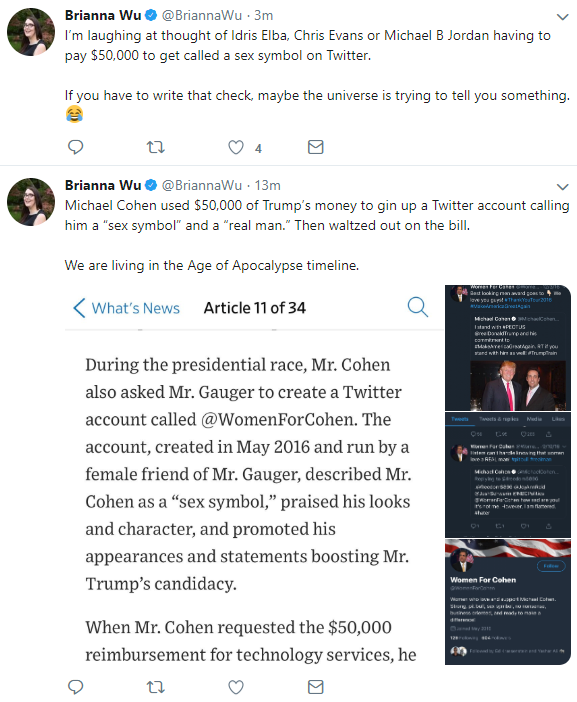Open the What's News article screenshot

click(254, 475)
